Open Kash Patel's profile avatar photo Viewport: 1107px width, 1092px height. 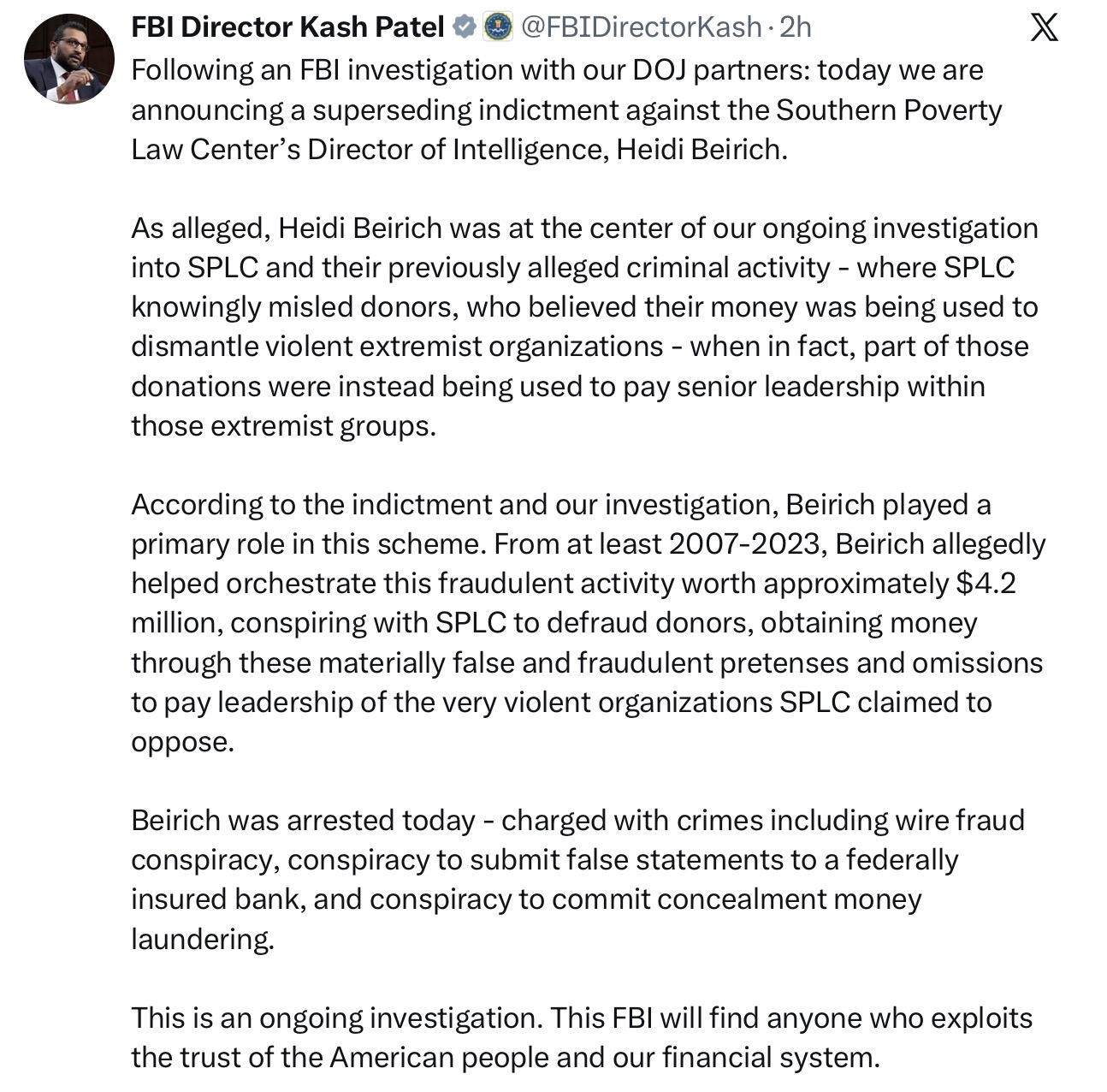tap(69, 59)
